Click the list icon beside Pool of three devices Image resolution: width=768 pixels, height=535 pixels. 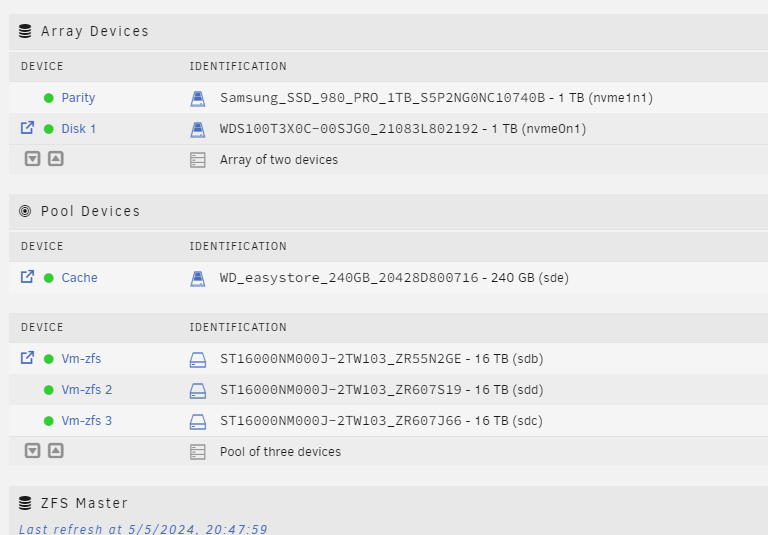pos(198,452)
